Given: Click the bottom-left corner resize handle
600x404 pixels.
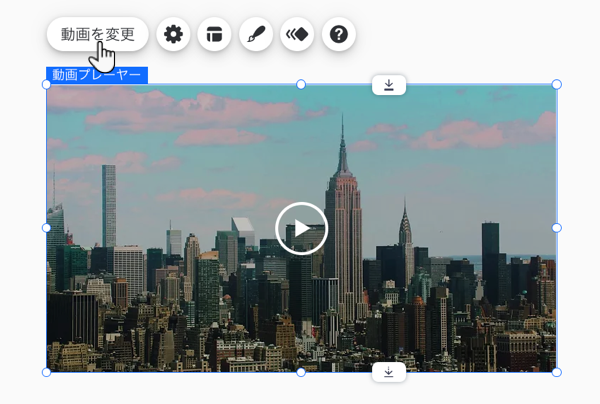Looking at the screenshot, I should [x=46, y=372].
